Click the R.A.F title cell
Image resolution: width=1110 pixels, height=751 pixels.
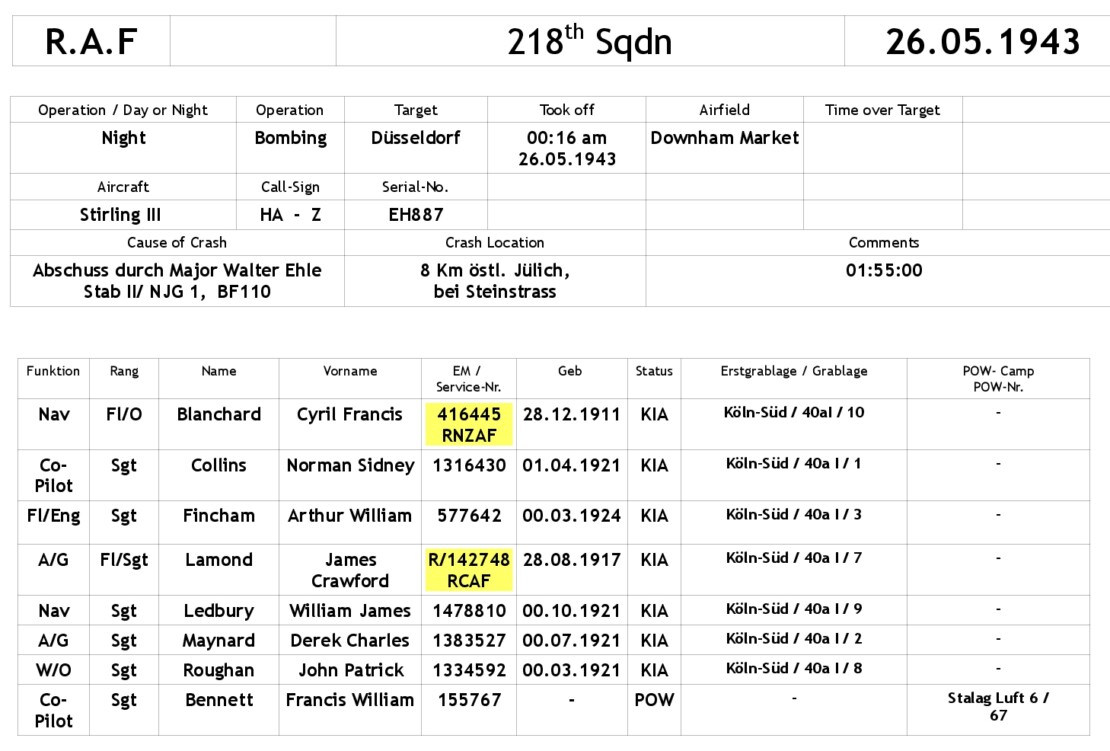(91, 42)
